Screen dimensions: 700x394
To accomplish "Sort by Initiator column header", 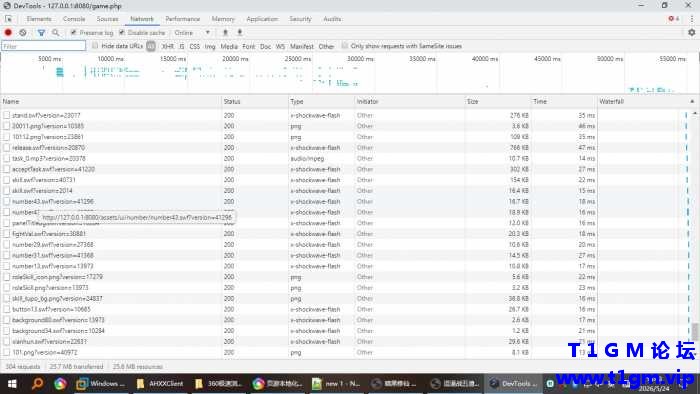I will point(409,102).
